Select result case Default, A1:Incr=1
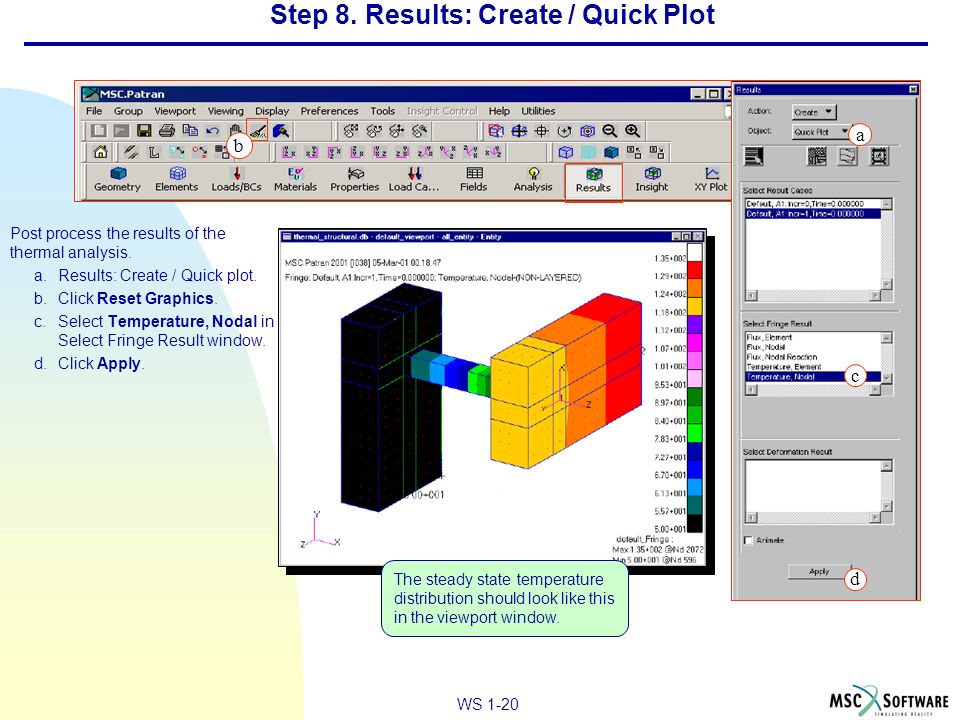 [x=813, y=214]
